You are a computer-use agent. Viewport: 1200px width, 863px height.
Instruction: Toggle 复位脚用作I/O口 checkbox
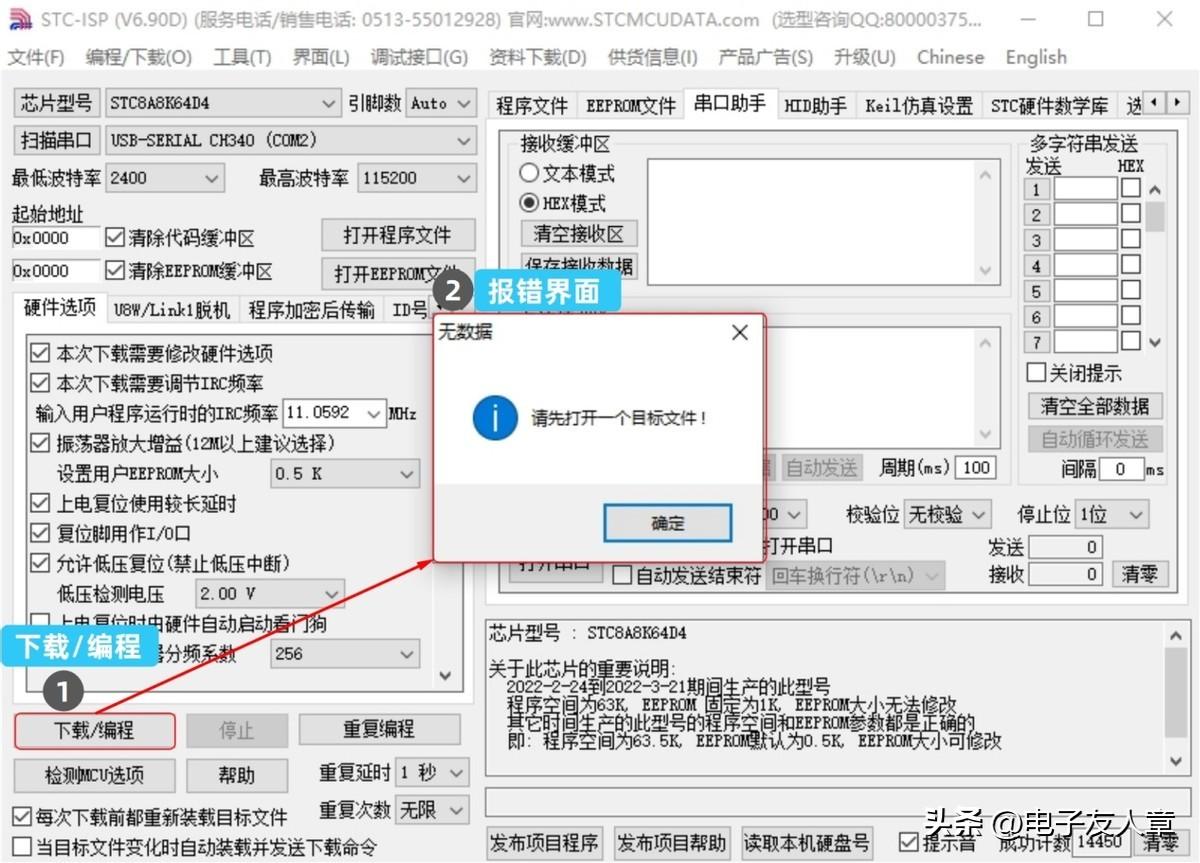click(40, 533)
